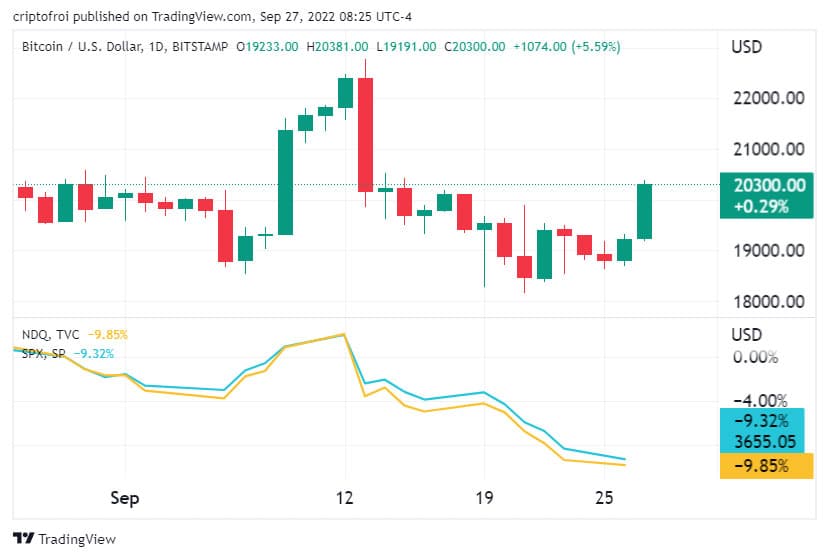The width and height of the screenshot is (827, 558).
Task: Select the SPX, SP legend label
Action: pos(45,353)
